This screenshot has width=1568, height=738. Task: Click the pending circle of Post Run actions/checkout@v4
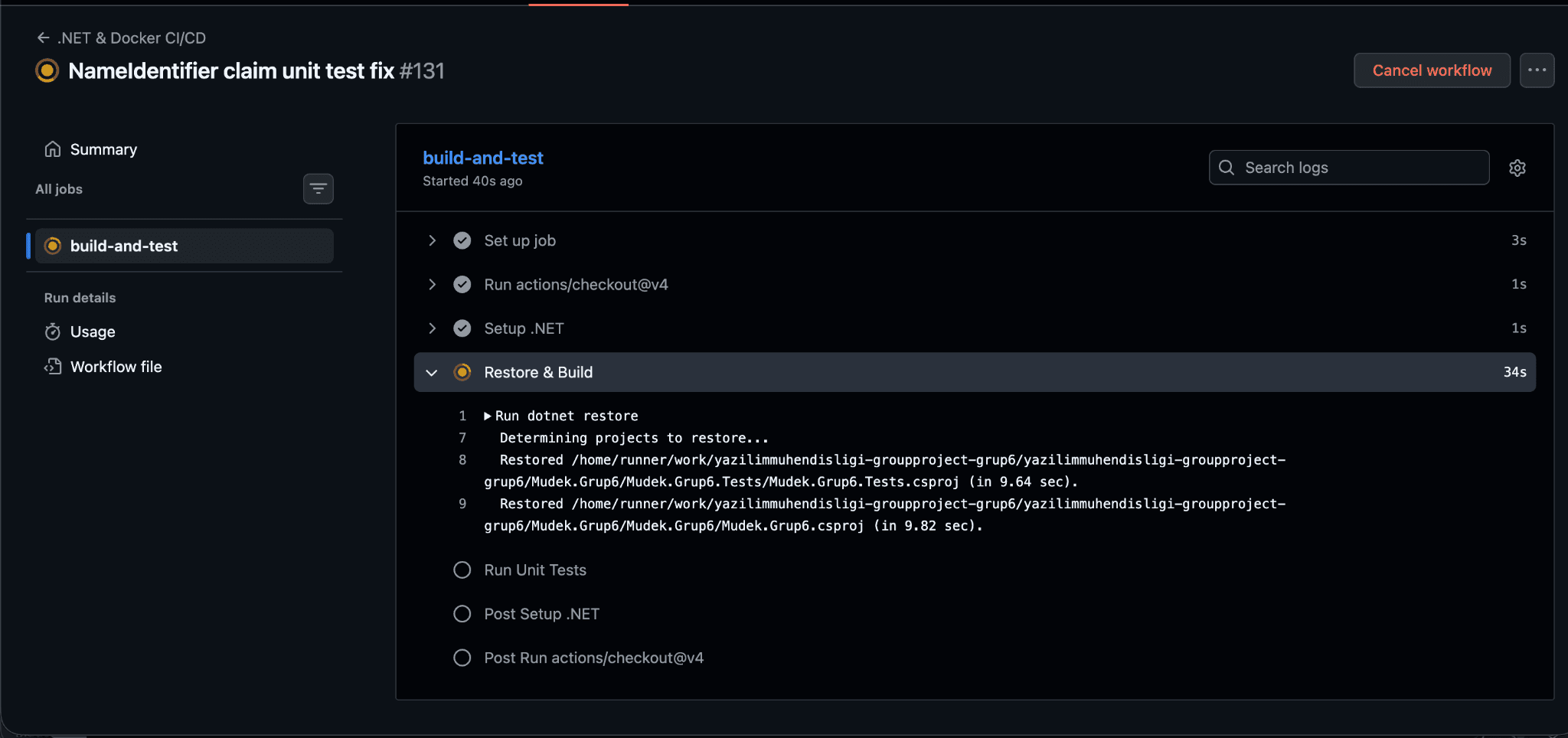tap(462, 658)
